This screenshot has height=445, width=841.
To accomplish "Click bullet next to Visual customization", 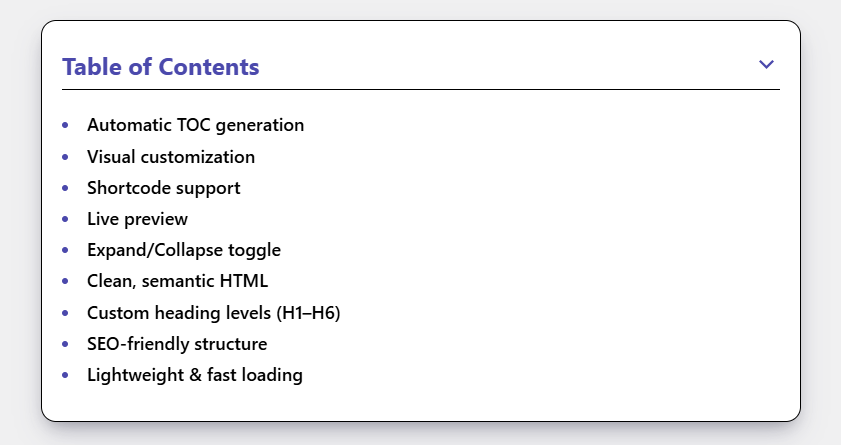I will coord(65,157).
